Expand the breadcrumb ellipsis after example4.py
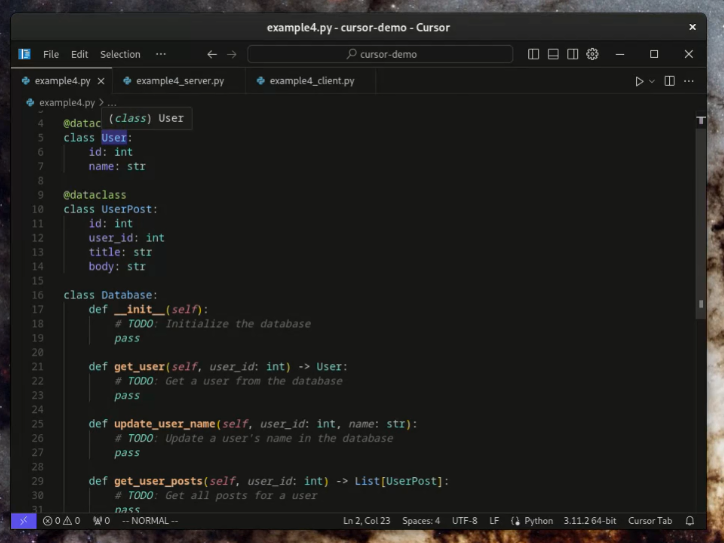Viewport: 724px width, 543px height. [x=112, y=103]
